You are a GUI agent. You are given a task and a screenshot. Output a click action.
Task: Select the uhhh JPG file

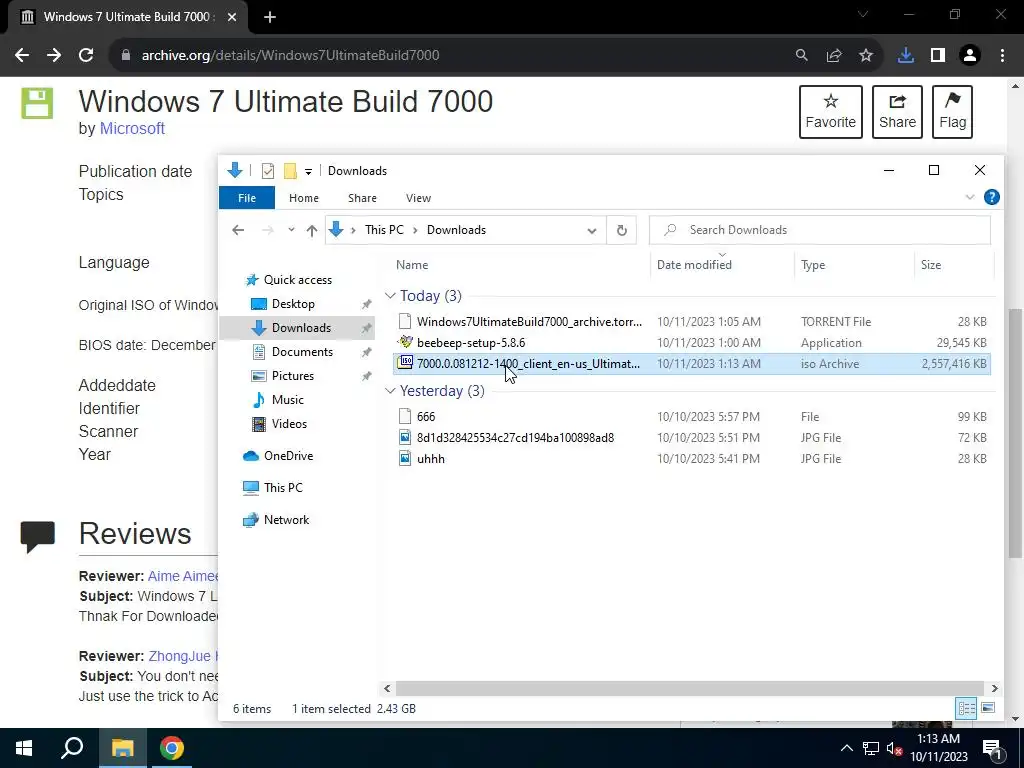pyautogui.click(x=692, y=458)
